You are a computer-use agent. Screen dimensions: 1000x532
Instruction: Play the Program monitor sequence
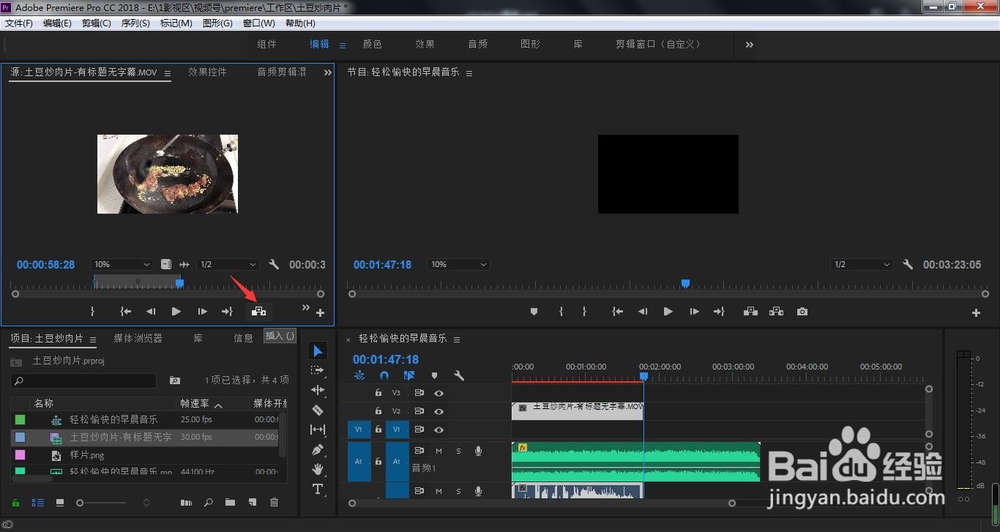pyautogui.click(x=668, y=311)
